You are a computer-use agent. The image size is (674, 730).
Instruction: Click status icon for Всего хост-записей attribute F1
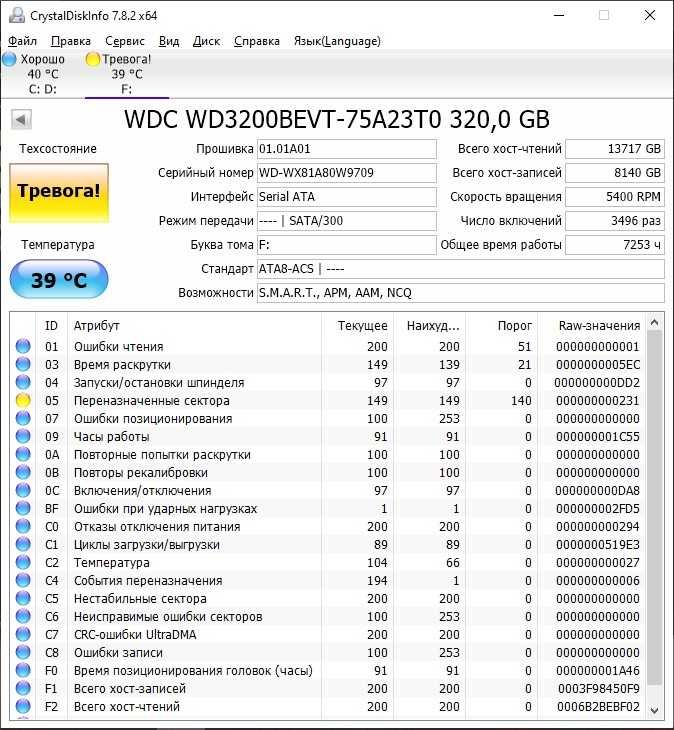tap(23, 688)
